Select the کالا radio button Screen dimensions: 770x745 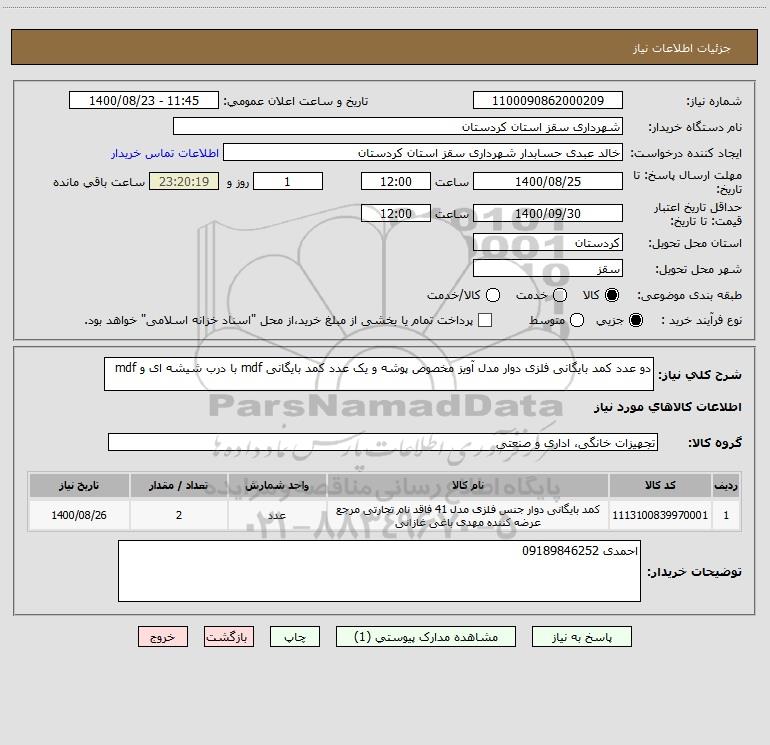point(612,295)
